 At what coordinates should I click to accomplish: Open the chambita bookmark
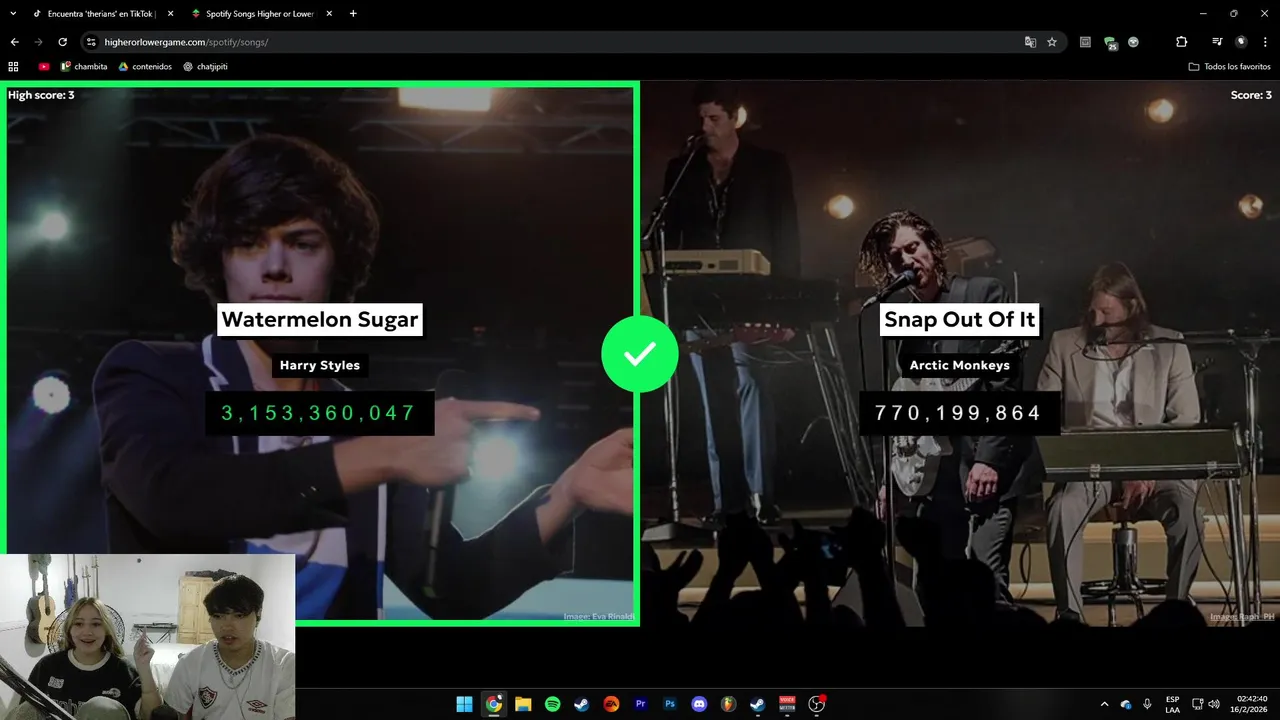84,67
